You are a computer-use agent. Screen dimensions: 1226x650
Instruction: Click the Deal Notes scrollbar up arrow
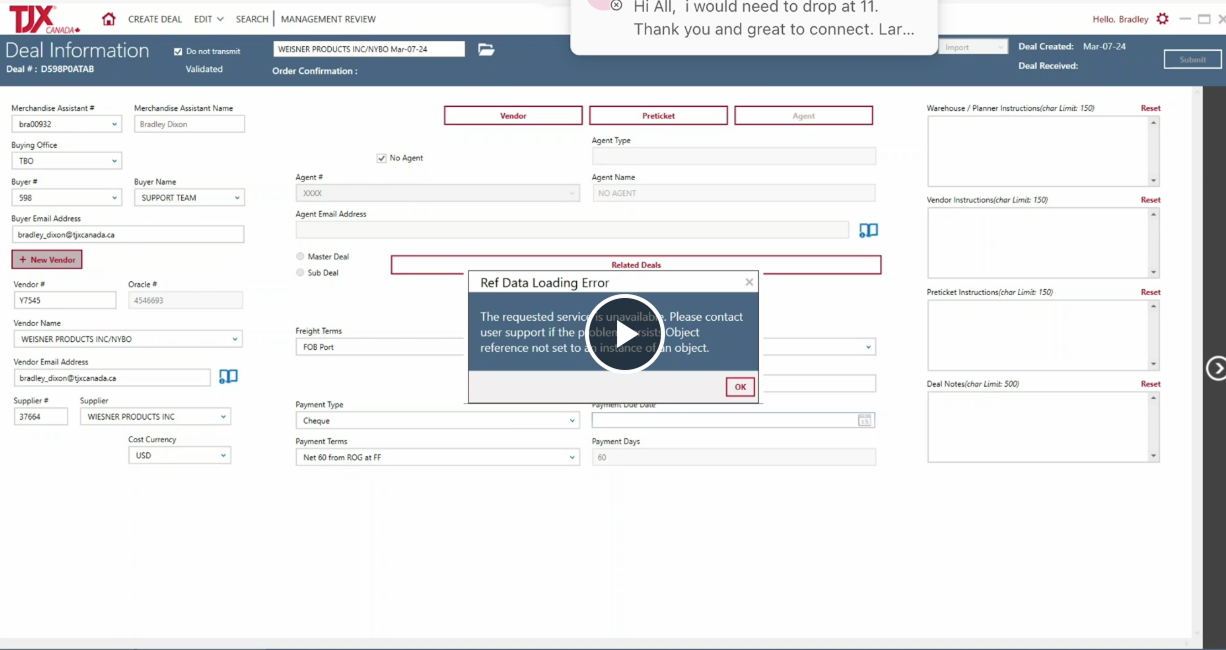point(1153,397)
